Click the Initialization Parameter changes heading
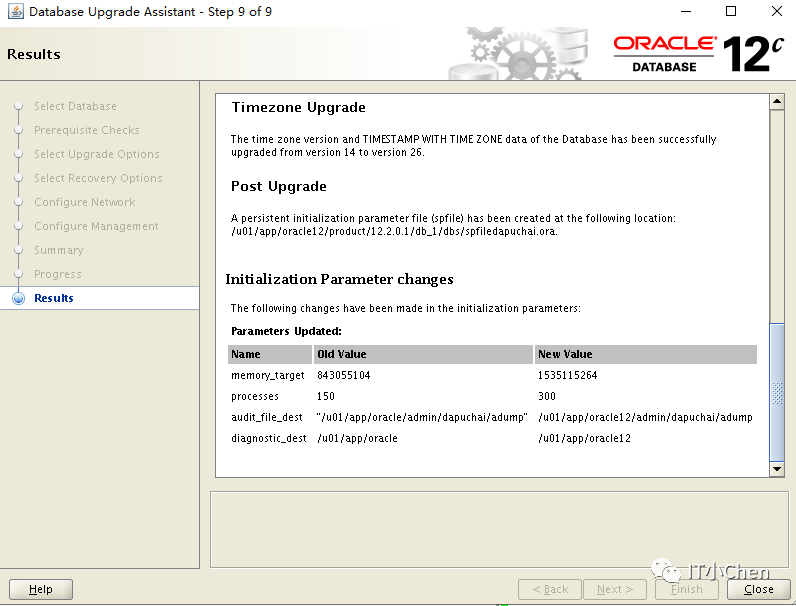The image size is (796, 606). (339, 279)
